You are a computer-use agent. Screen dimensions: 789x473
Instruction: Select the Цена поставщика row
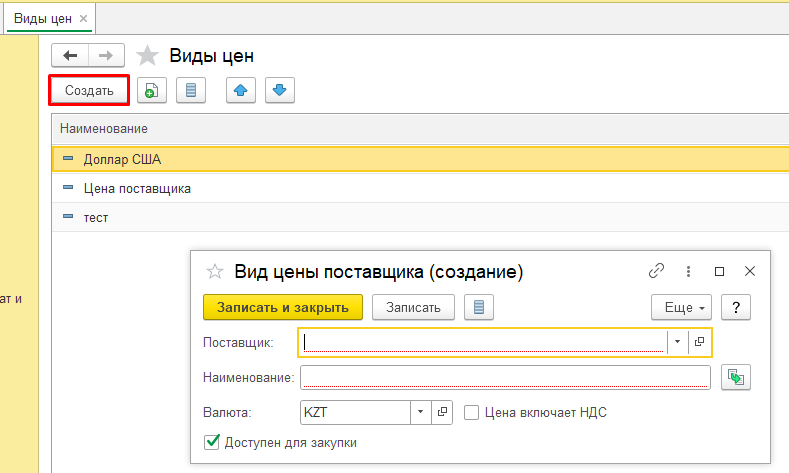[137, 187]
